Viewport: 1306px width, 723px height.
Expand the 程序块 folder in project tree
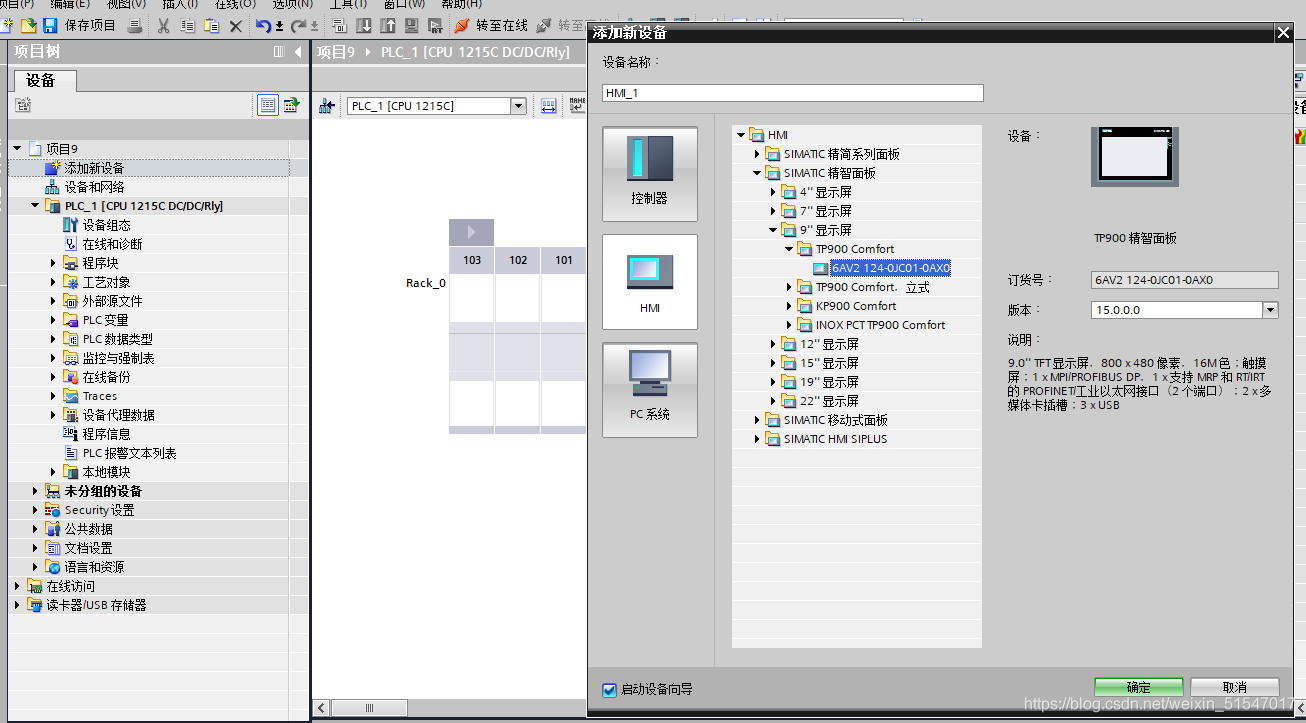[53, 263]
